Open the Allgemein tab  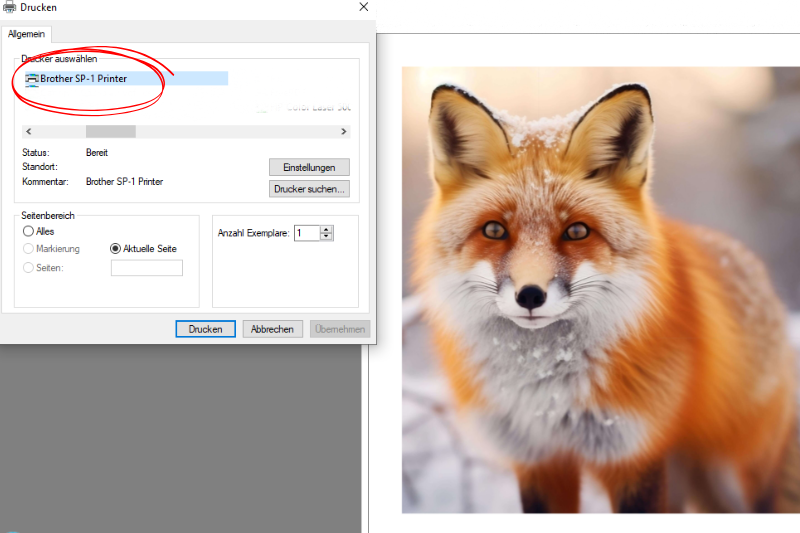click(x=27, y=34)
